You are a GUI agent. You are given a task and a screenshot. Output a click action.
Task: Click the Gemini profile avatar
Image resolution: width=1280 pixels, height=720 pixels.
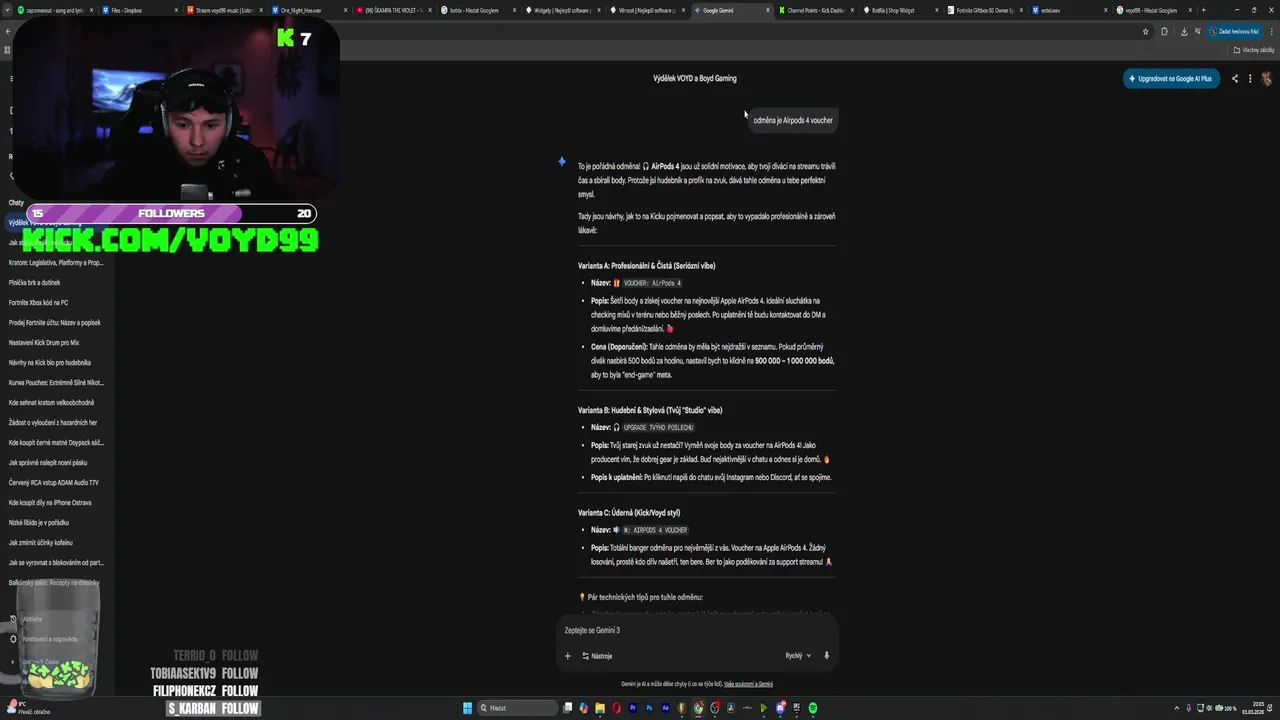tap(1266, 78)
